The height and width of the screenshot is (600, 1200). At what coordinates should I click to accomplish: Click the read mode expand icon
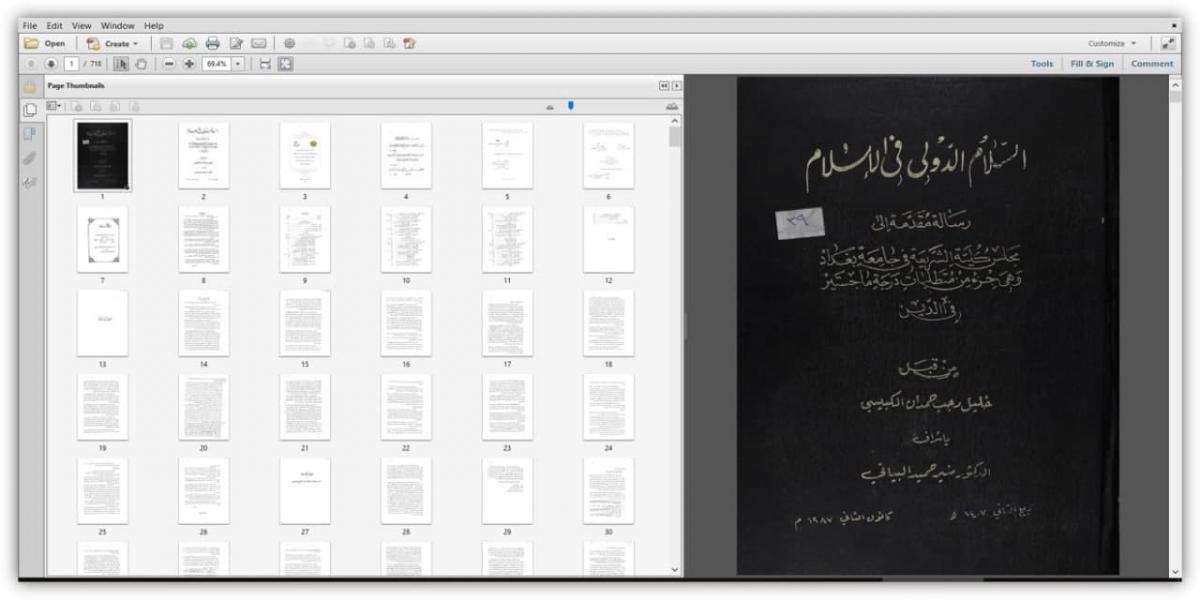click(1168, 44)
